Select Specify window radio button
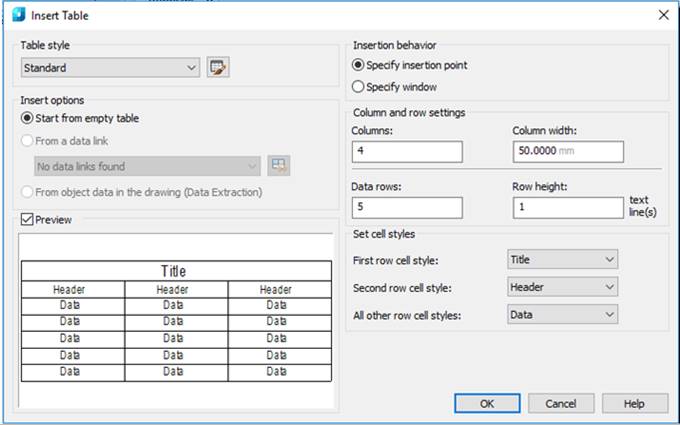680x425 pixels. coord(359,87)
